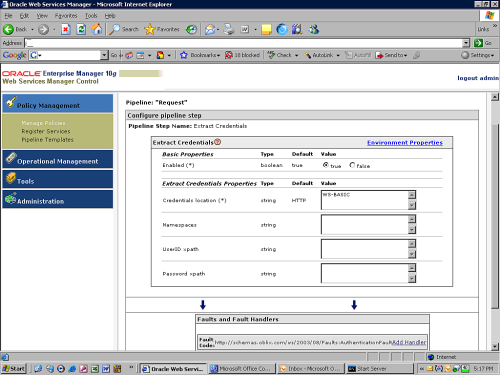The image size is (500, 375).
Task: Switch to Start Server taskbar window
Action: tap(379, 369)
